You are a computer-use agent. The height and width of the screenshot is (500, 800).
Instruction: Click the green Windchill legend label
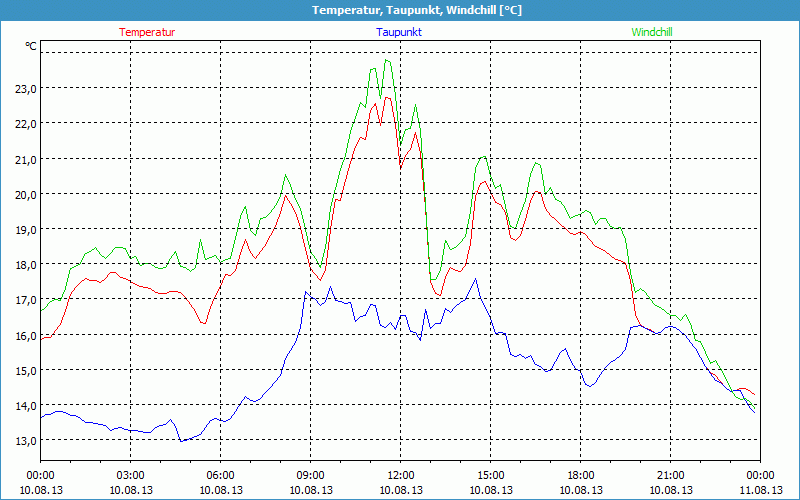[x=652, y=32]
